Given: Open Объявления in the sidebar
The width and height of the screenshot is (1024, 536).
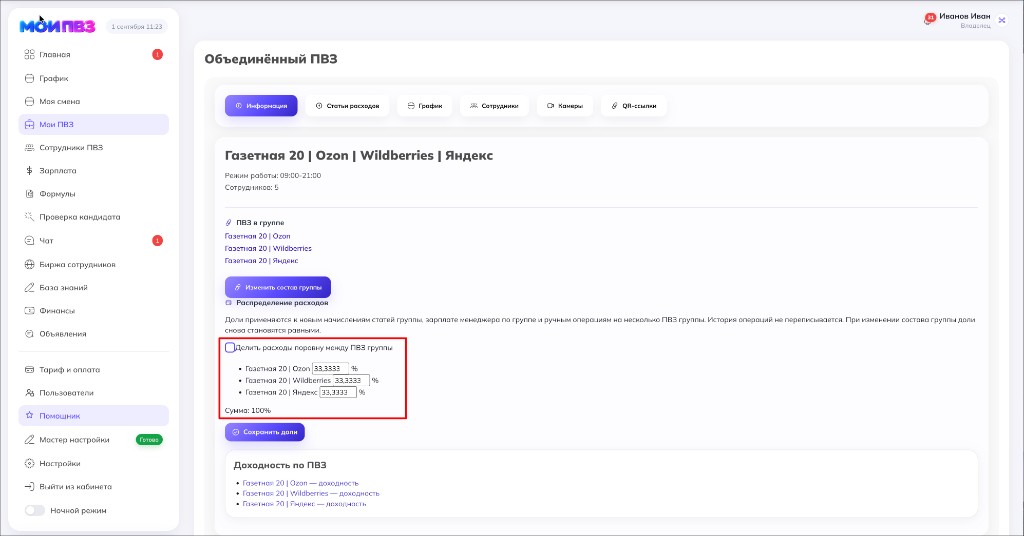Looking at the screenshot, I should 93,334.
